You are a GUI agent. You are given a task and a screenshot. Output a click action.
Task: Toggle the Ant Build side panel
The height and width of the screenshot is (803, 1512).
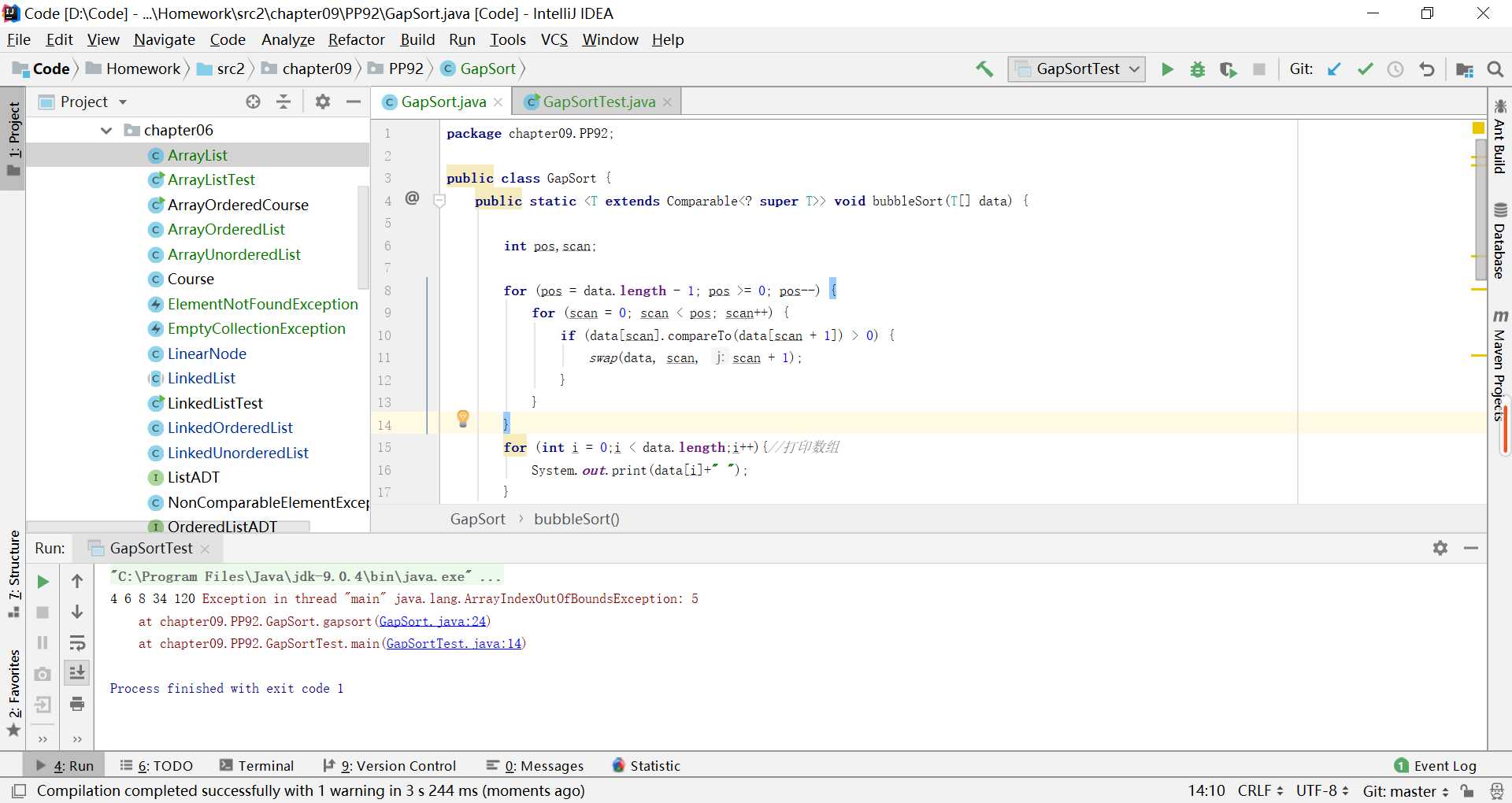coord(1499,137)
